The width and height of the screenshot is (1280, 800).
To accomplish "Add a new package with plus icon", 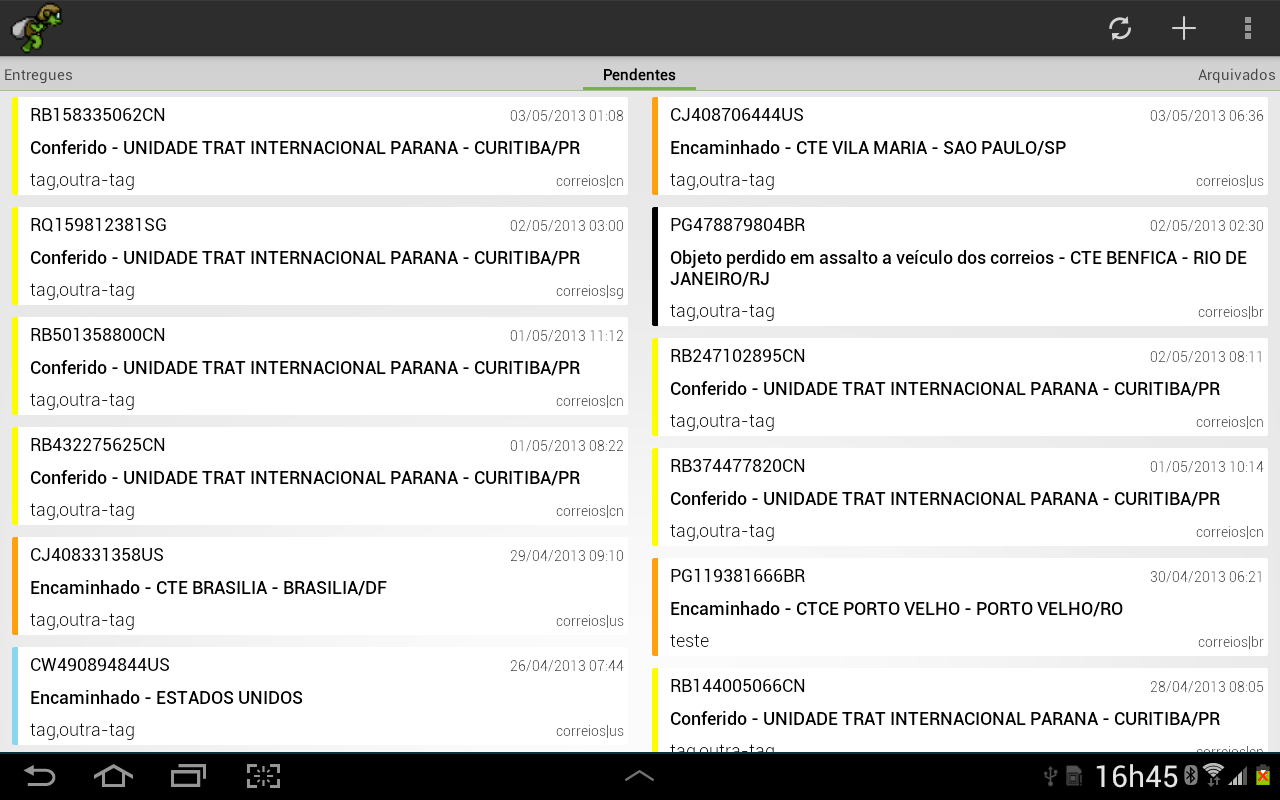I will click(x=1184, y=28).
